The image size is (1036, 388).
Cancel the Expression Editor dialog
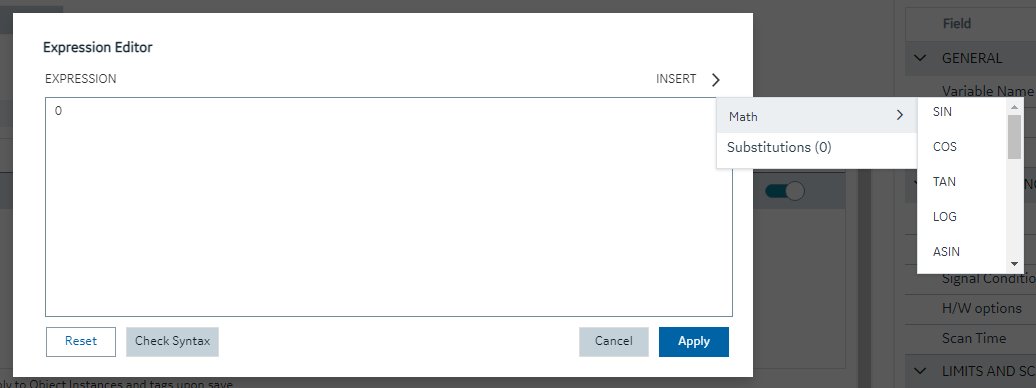point(614,342)
